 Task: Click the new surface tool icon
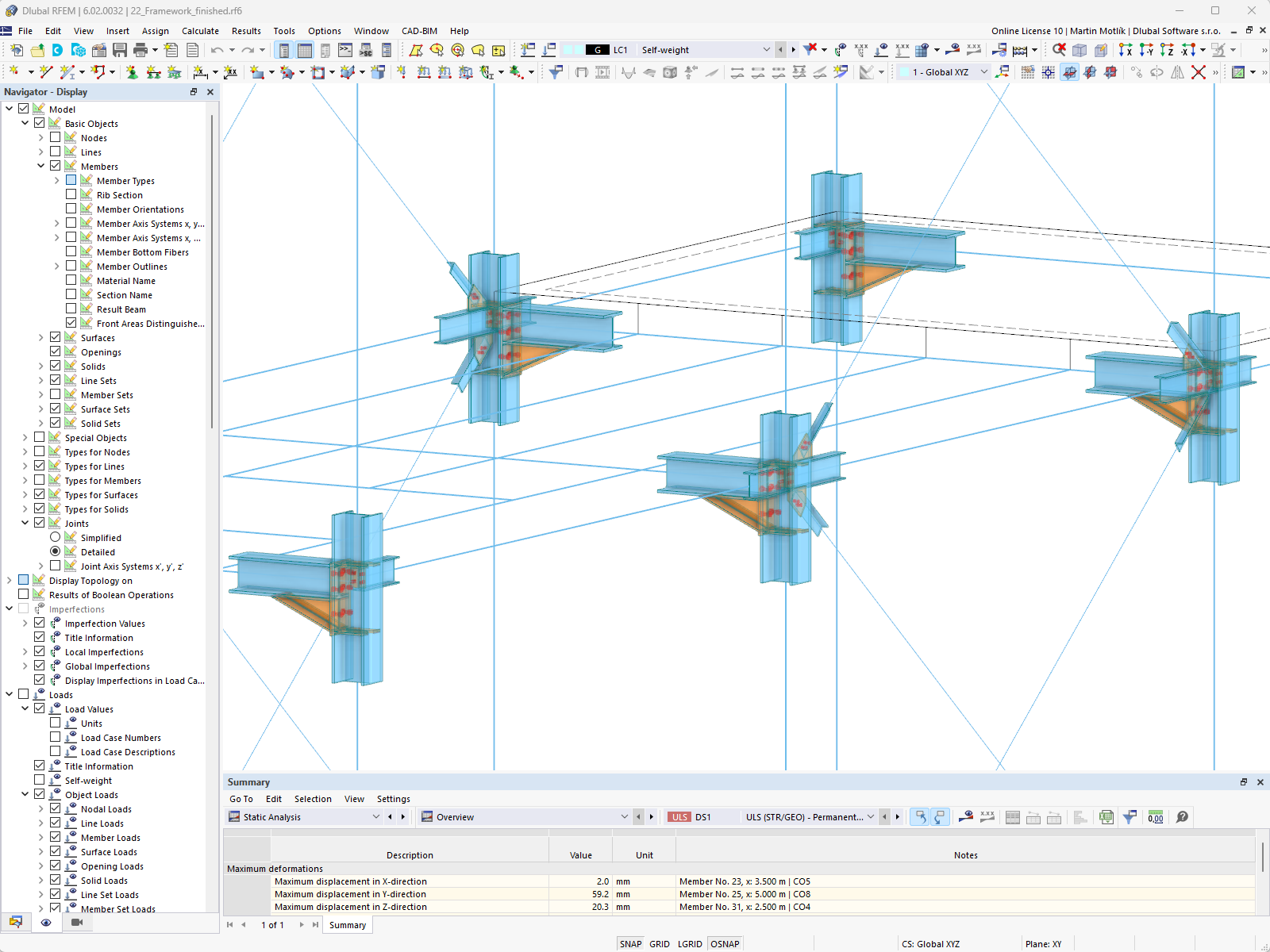256,72
